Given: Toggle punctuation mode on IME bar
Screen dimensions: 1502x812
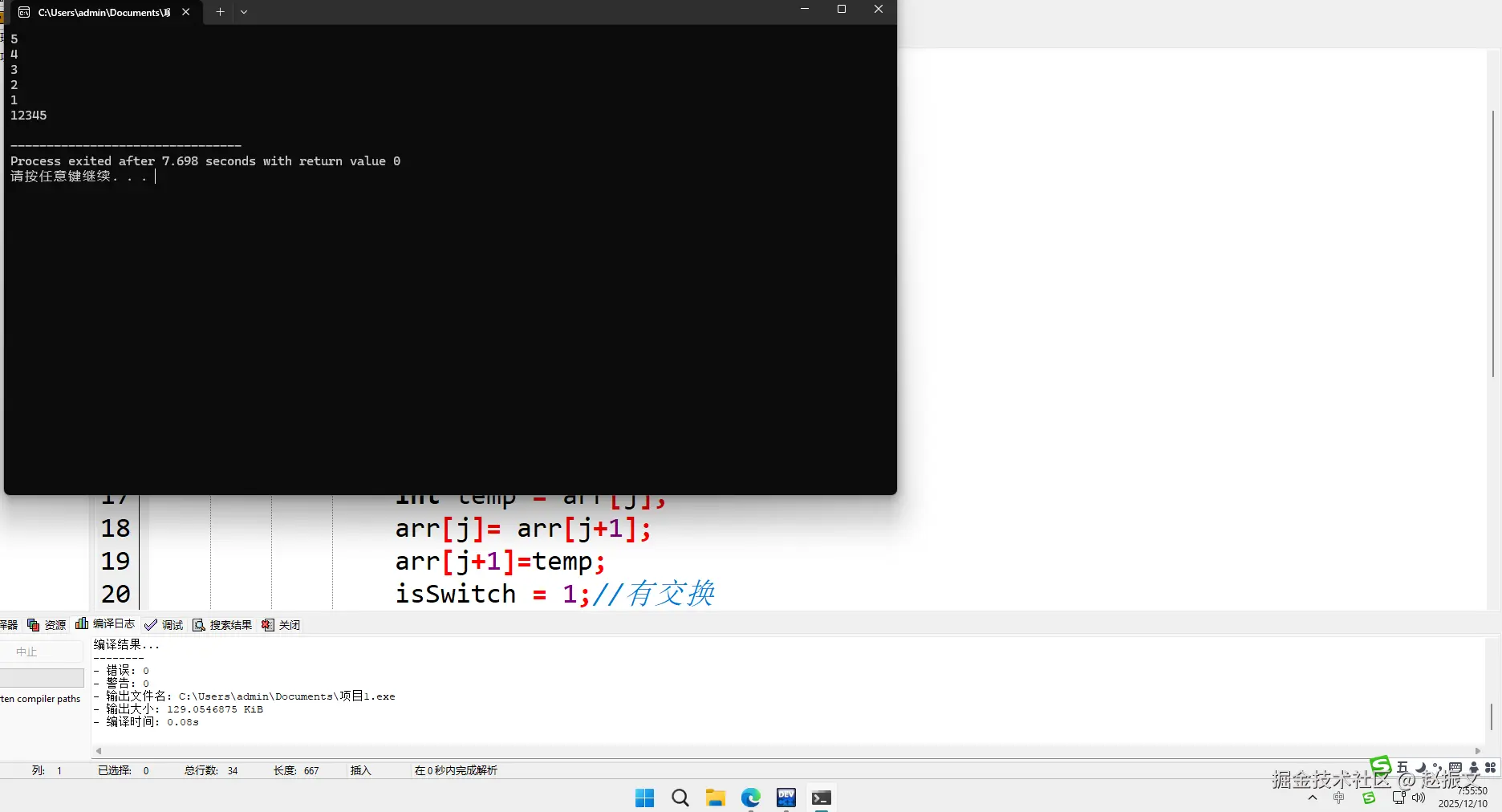Looking at the screenshot, I should tap(1437, 767).
